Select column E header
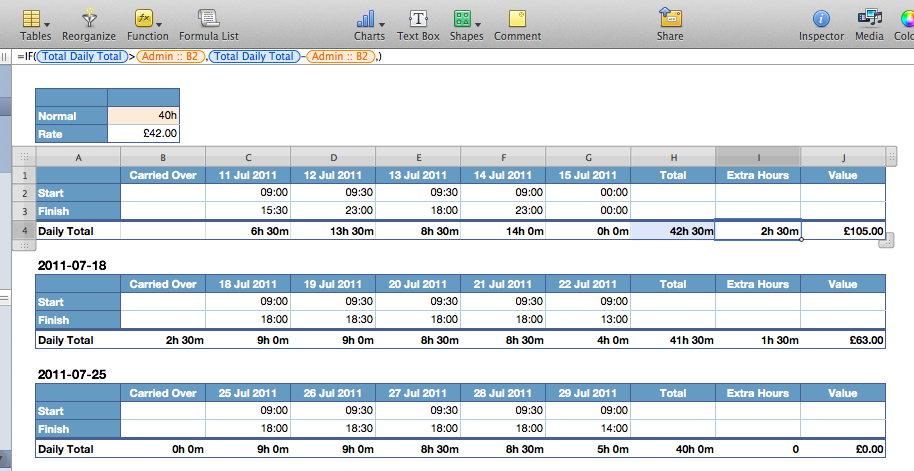This screenshot has width=914, height=471. coord(419,157)
